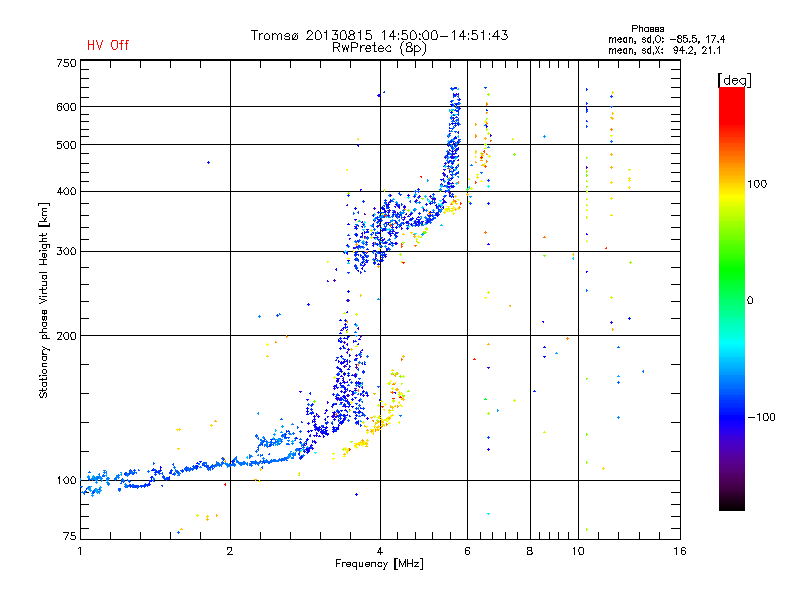Click the x-axis label '10'
This screenshot has height=600, width=800.
(578, 551)
